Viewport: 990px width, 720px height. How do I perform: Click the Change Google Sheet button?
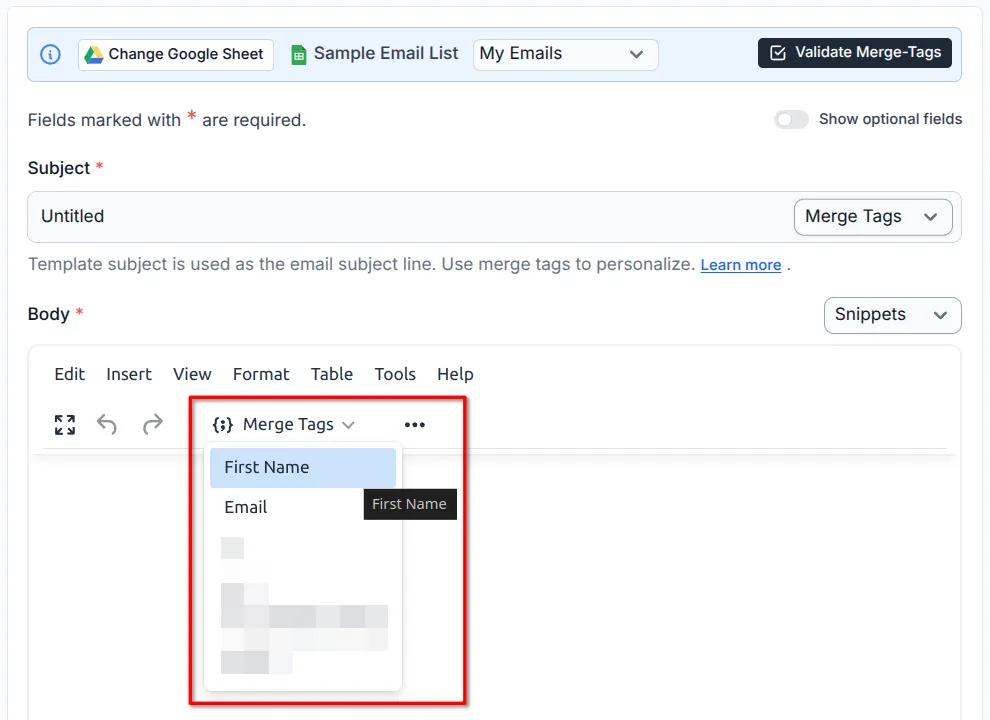175,54
